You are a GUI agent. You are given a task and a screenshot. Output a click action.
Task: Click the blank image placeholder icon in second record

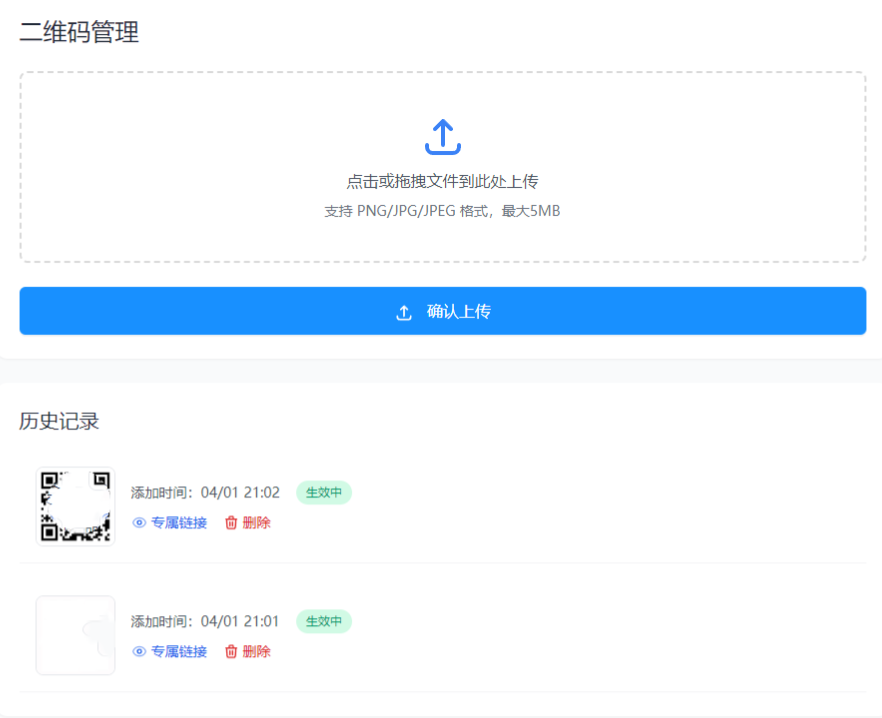(75, 635)
